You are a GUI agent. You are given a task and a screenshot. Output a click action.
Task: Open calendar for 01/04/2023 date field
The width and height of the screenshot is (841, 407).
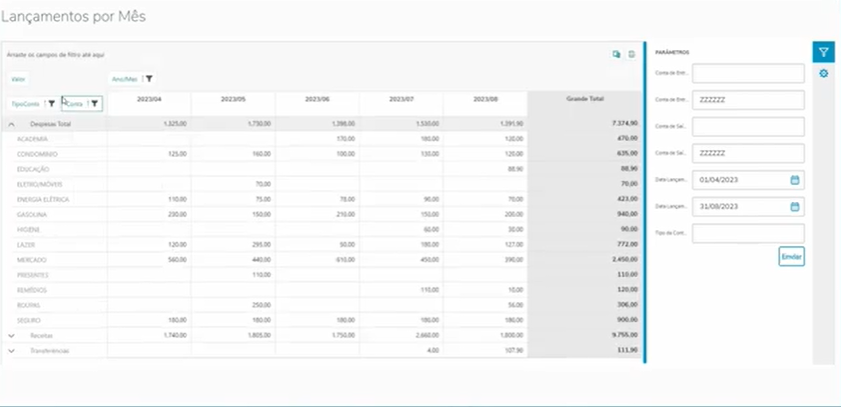coord(795,180)
